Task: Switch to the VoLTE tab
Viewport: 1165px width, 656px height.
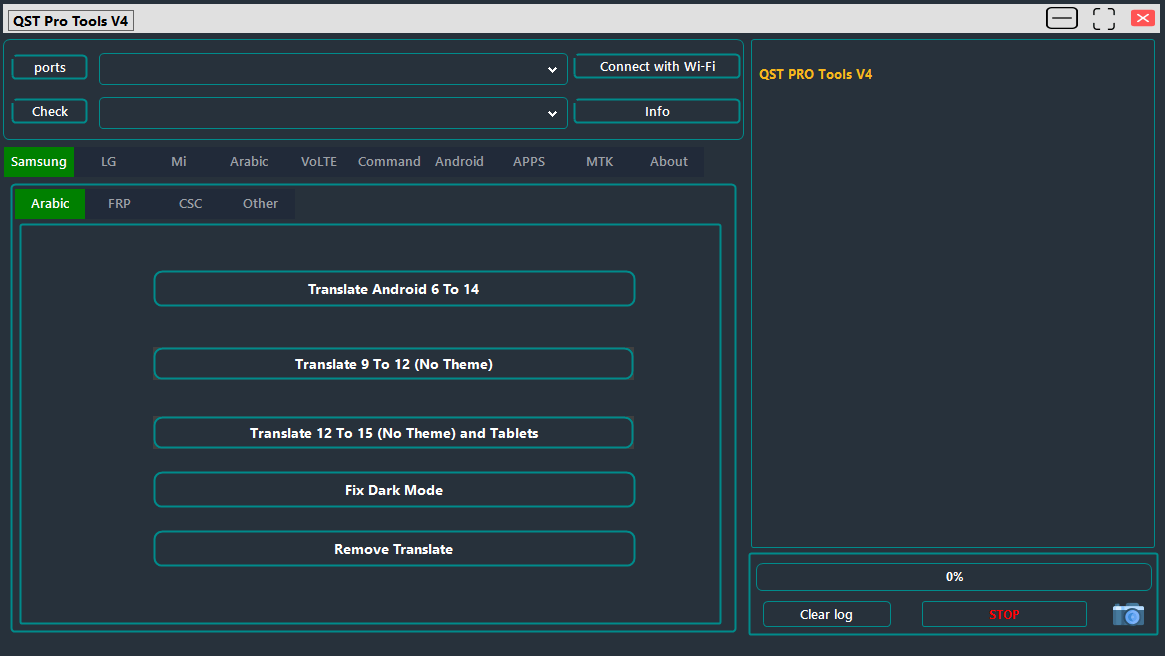Action: click(x=318, y=161)
